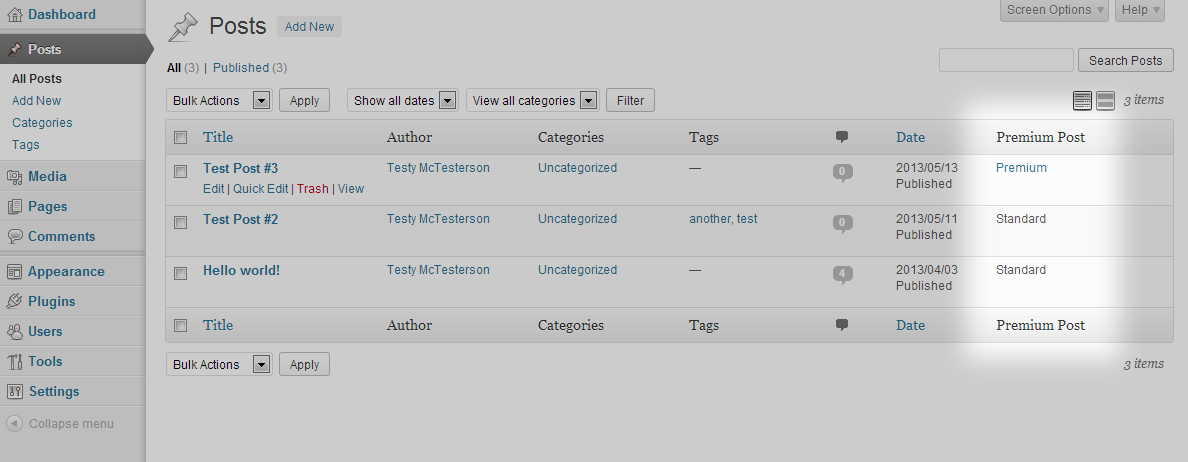Image resolution: width=1188 pixels, height=462 pixels.
Task: Click the Dashboard home icon
Action: pyautogui.click(x=14, y=14)
